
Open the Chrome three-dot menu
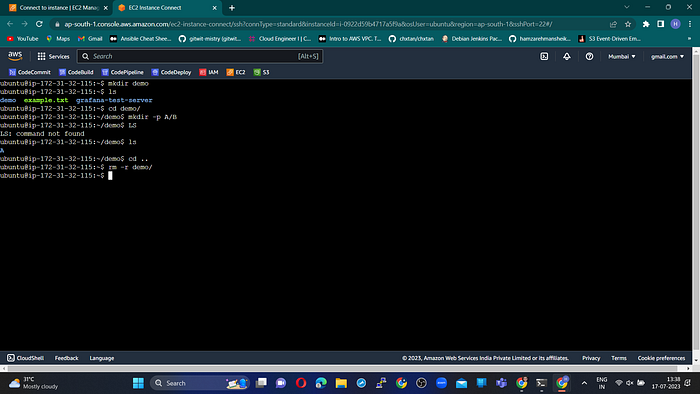coord(690,24)
